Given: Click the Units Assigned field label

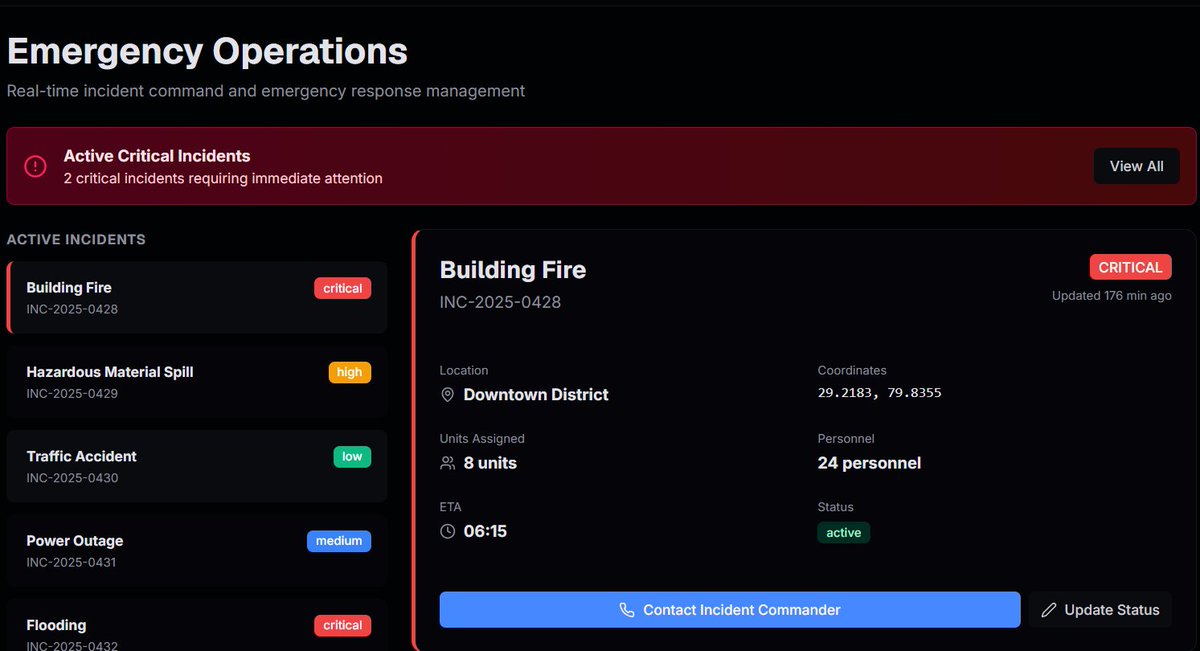Looking at the screenshot, I should 482,439.
